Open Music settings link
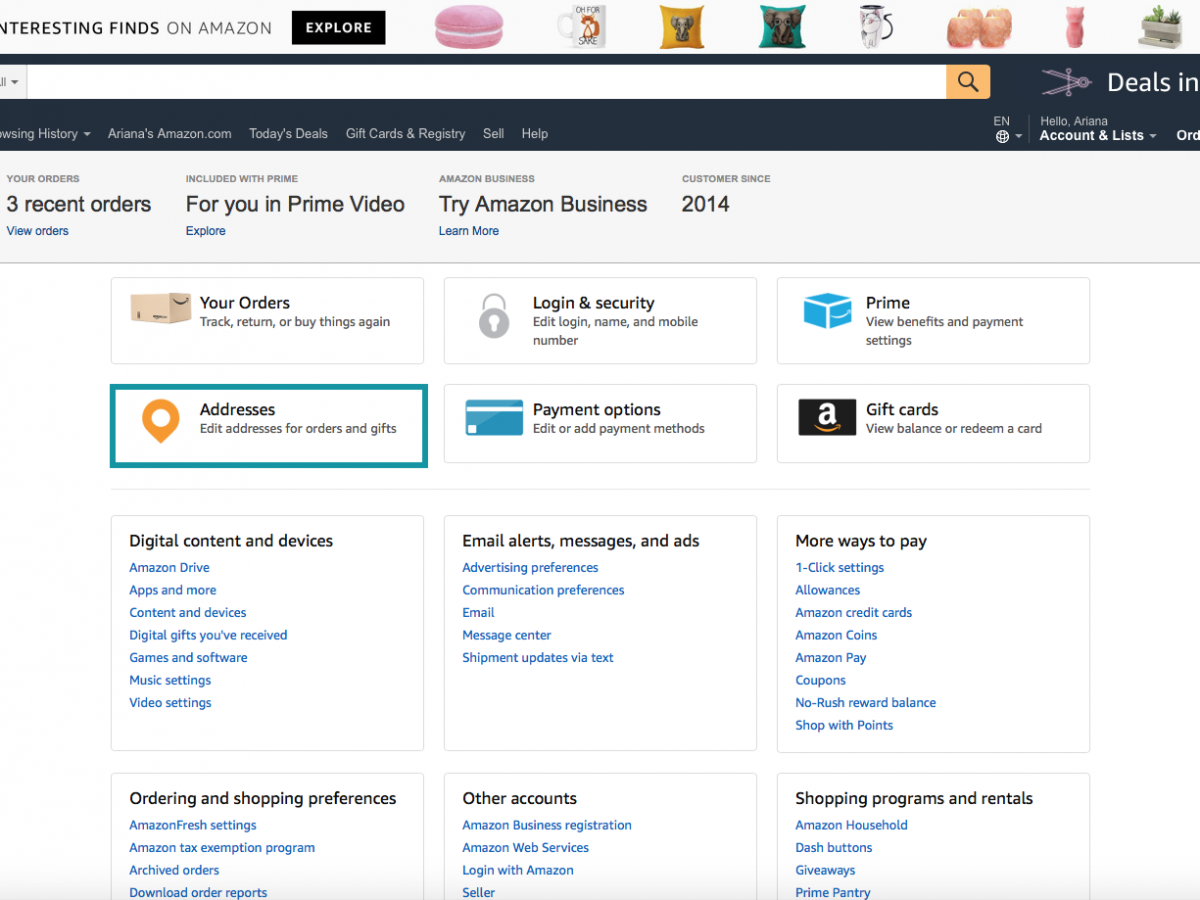 tap(170, 680)
